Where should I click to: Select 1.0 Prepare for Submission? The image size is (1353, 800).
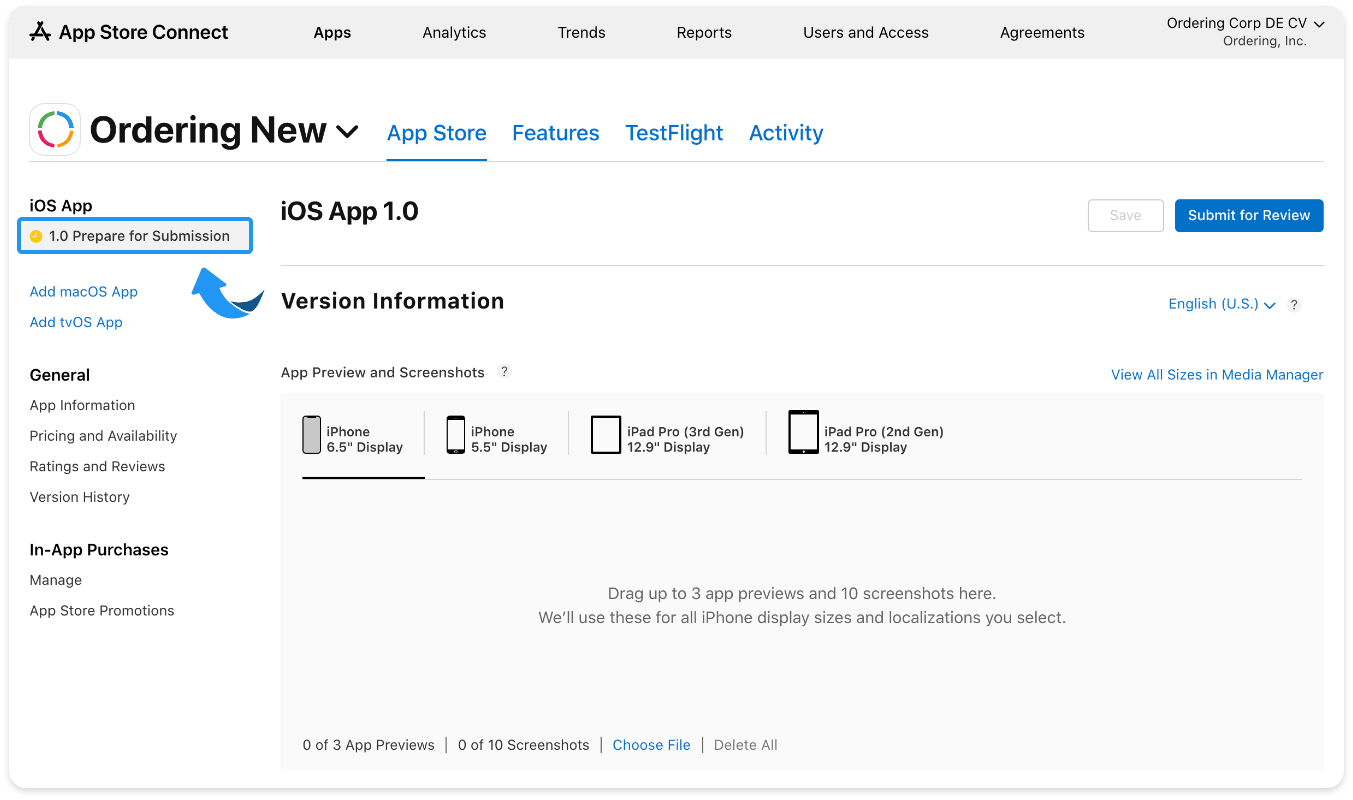click(135, 236)
